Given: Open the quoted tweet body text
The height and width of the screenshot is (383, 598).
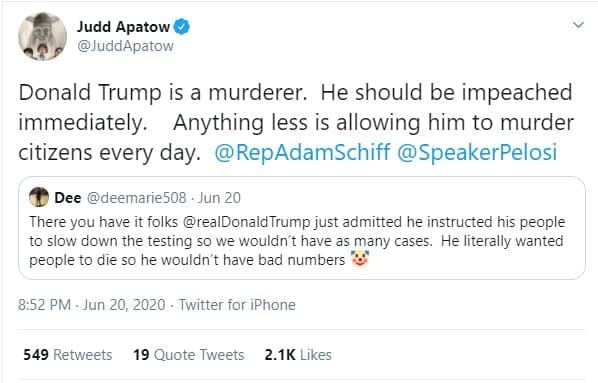Looking at the screenshot, I should tap(297, 241).
